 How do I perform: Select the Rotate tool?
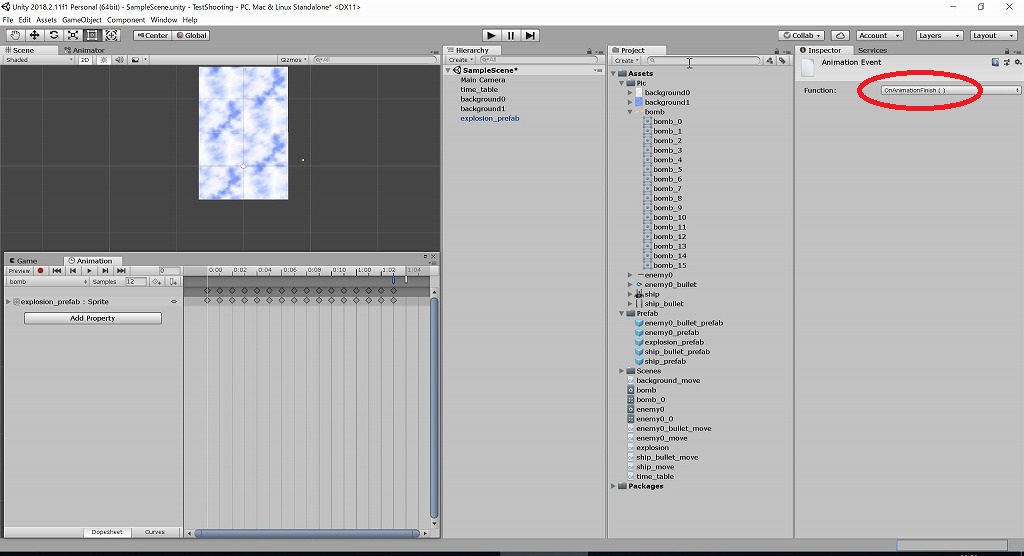54,35
